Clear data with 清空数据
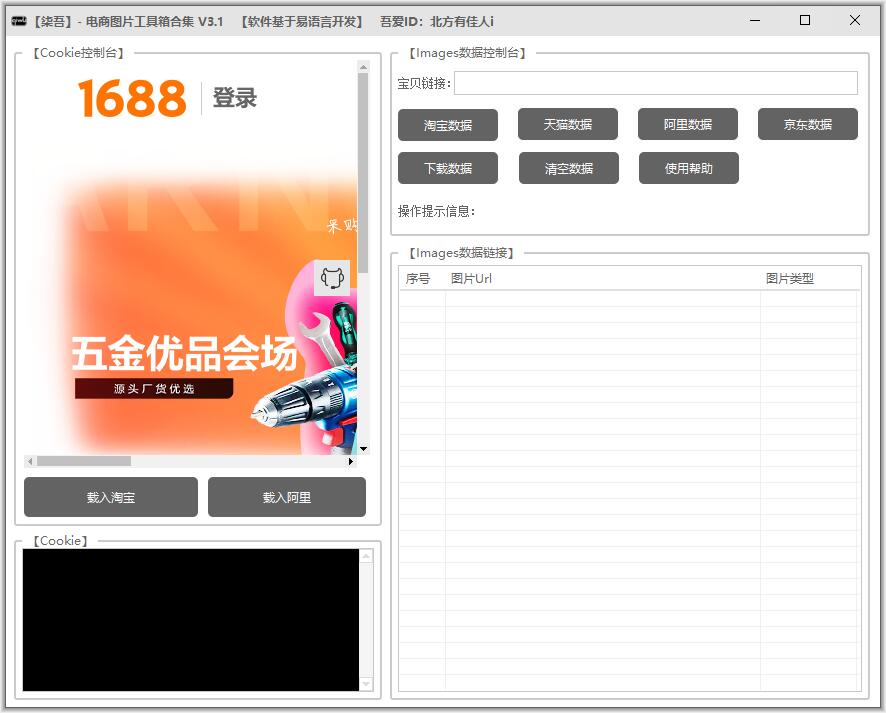 [x=568, y=168]
